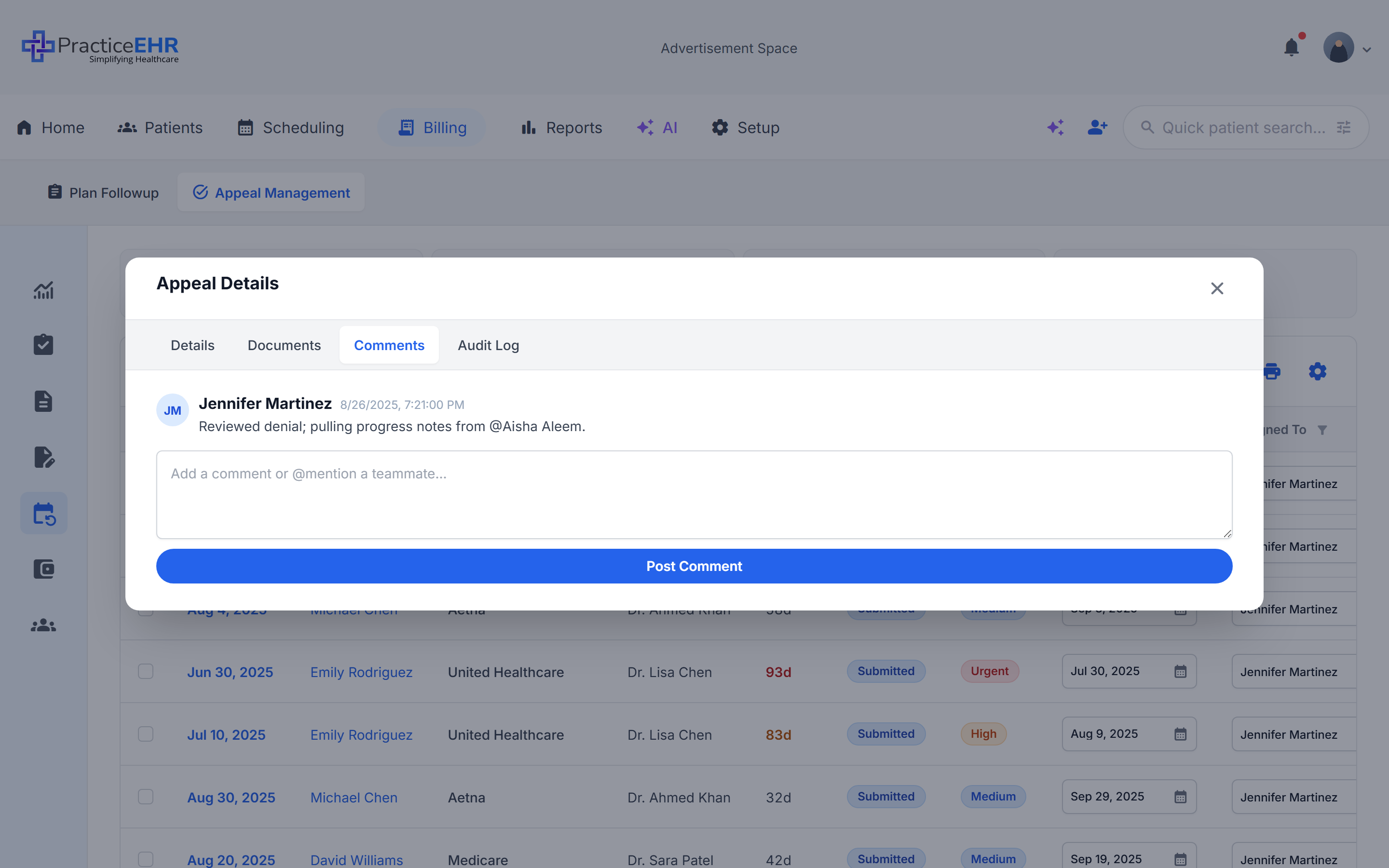This screenshot has height=868, width=1389.
Task: Open the Reports menu
Action: pyautogui.click(x=561, y=127)
